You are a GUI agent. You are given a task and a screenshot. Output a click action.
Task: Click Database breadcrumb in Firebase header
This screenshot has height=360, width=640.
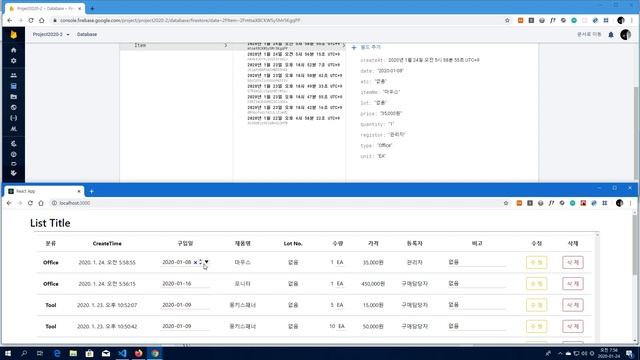pyautogui.click(x=87, y=35)
